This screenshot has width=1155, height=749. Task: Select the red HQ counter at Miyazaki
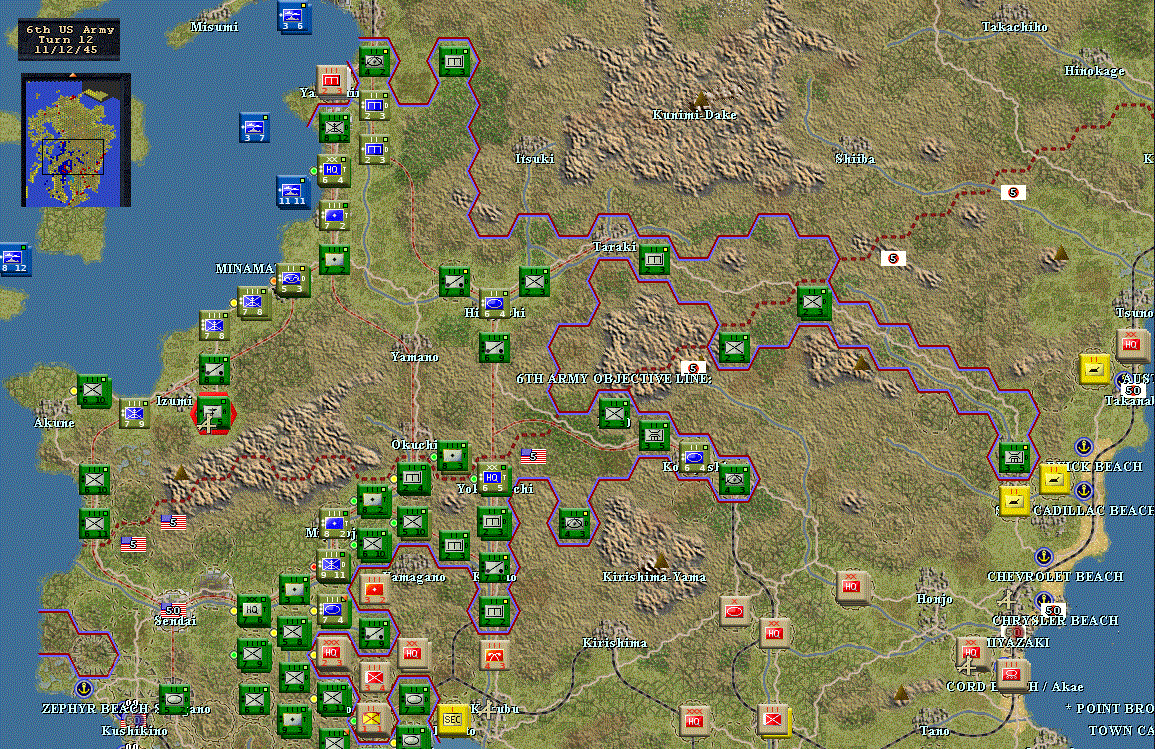(972, 653)
